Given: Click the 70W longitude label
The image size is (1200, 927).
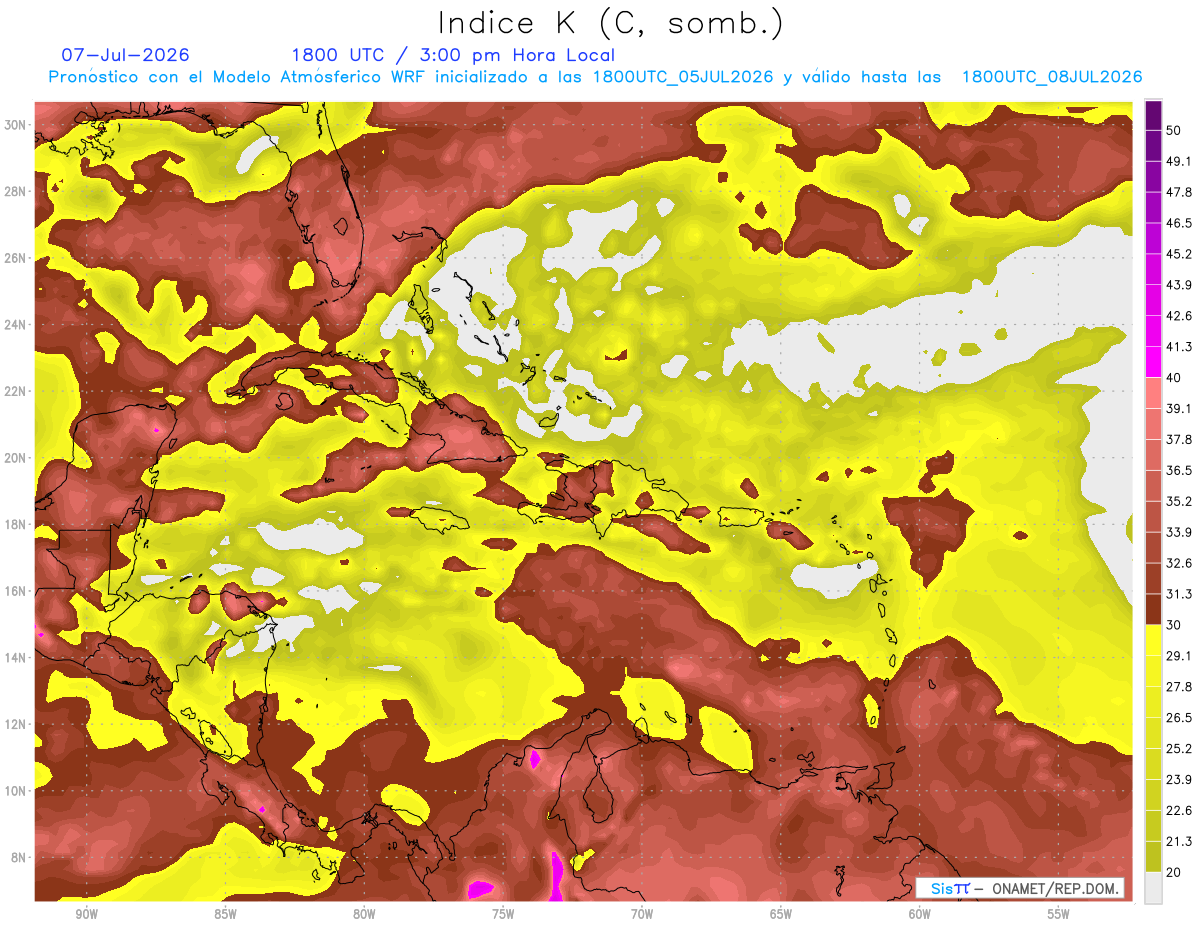Looking at the screenshot, I should pyautogui.click(x=642, y=914).
